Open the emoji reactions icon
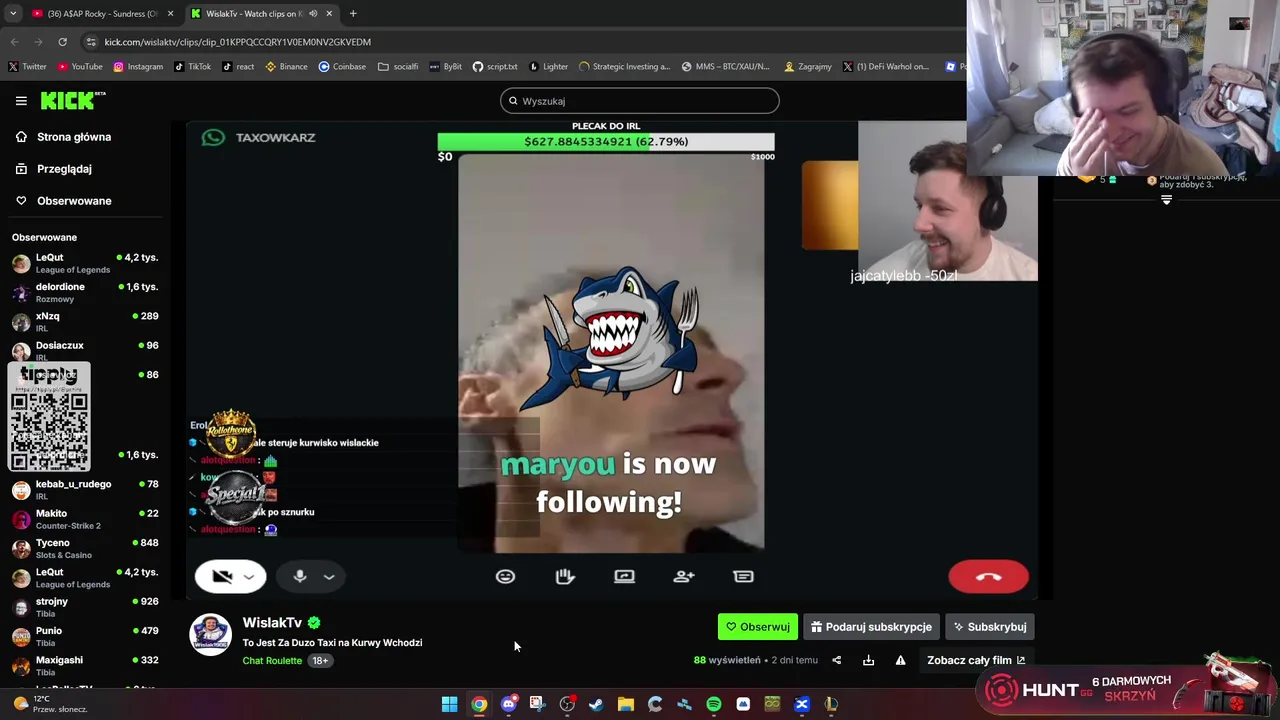 point(505,576)
